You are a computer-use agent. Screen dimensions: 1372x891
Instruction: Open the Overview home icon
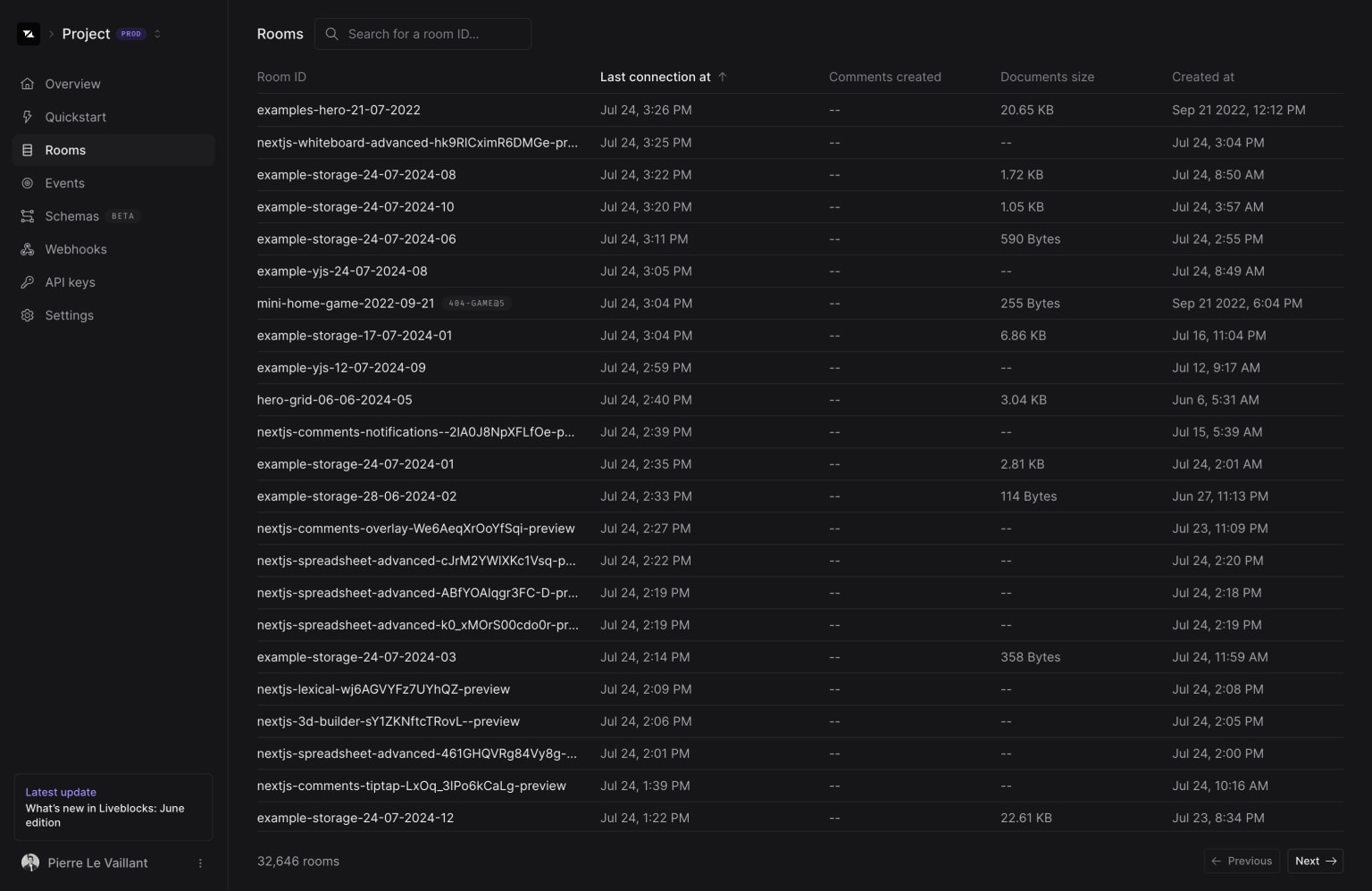click(x=28, y=84)
